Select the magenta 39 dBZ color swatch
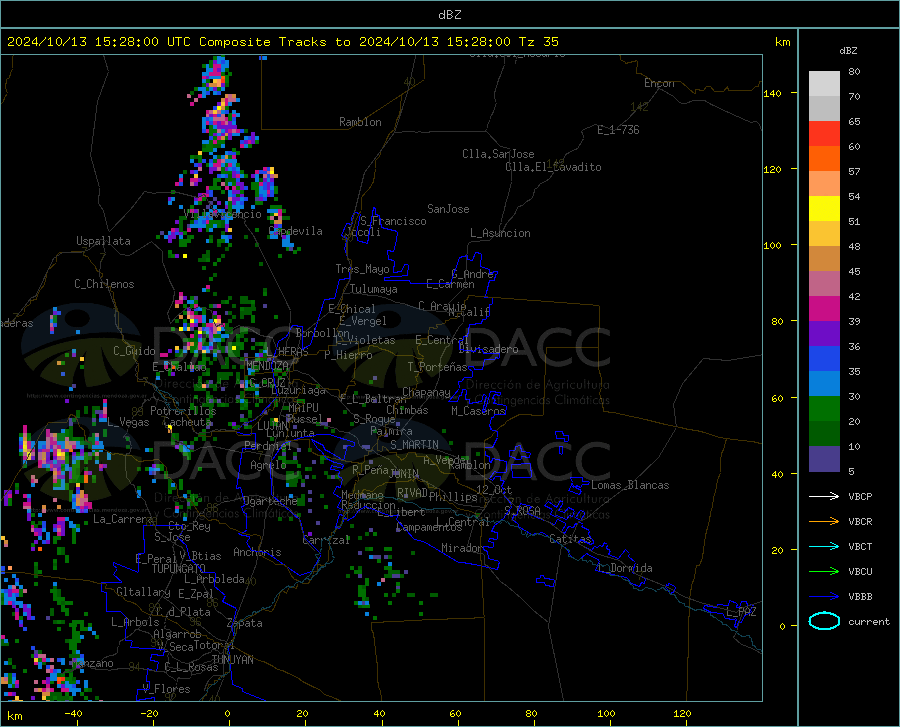Image resolution: width=900 pixels, height=727 pixels. pos(824,309)
